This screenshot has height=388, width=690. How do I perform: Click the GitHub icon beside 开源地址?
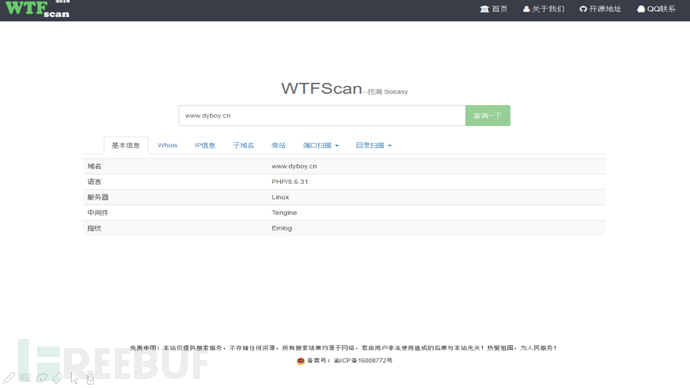coord(583,9)
